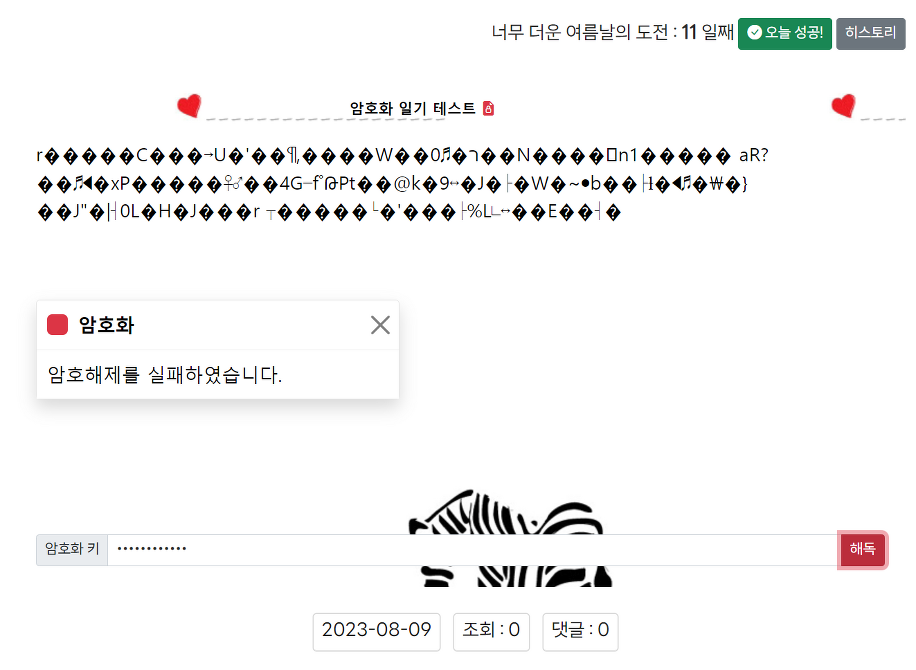This screenshot has height=670, width=916.
Task: Click the encrypted diary text block
Action: pyautogui.click(x=400, y=183)
